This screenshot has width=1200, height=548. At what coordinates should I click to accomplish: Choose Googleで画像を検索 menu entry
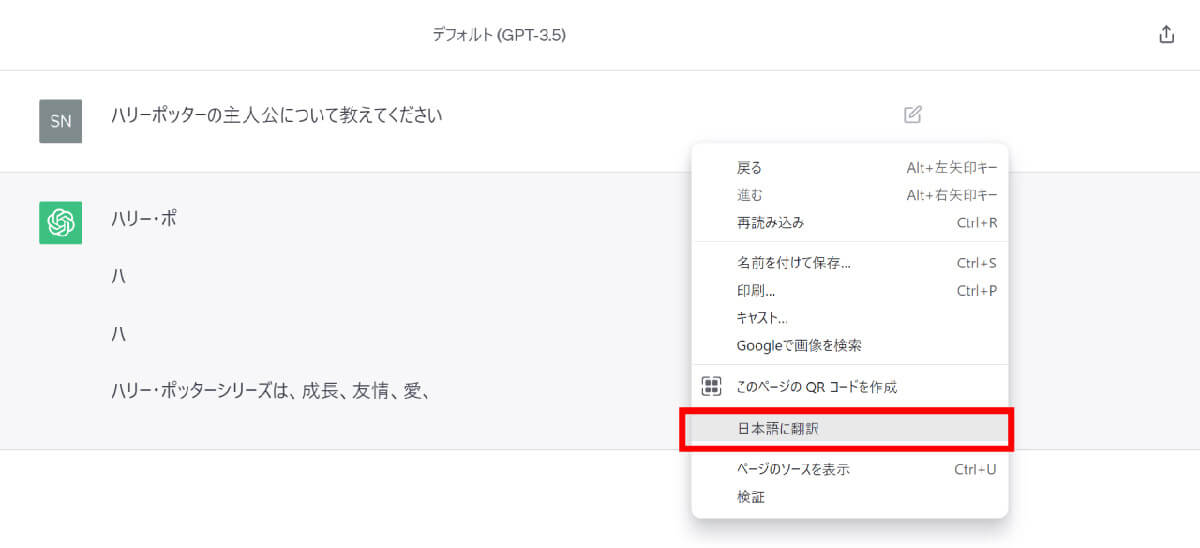(x=850, y=345)
